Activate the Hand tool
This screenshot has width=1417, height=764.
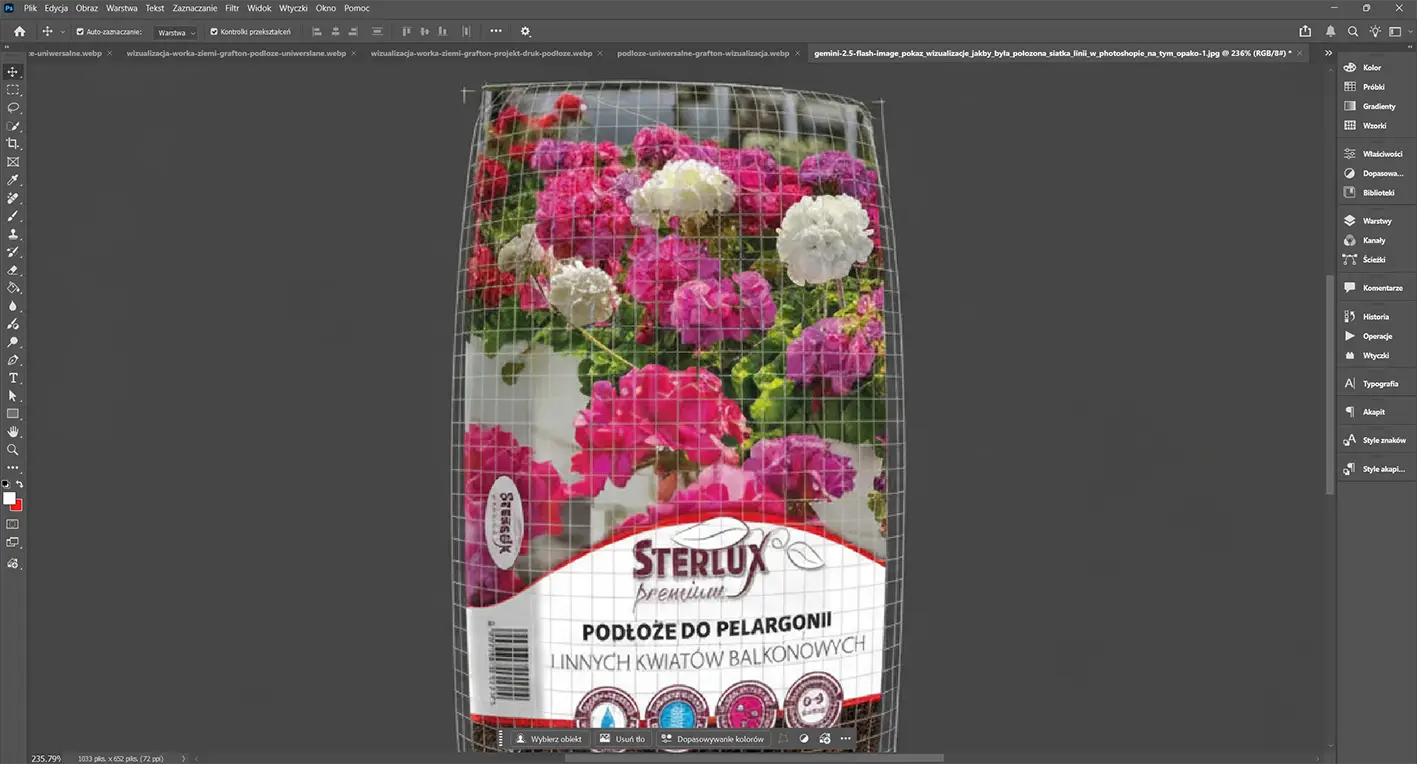click(13, 432)
